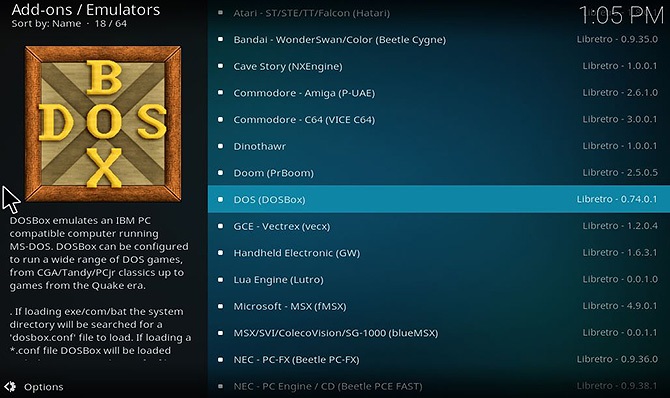Click bullet icon beside Dinothawr
This screenshot has height=398, width=670.
[220, 146]
